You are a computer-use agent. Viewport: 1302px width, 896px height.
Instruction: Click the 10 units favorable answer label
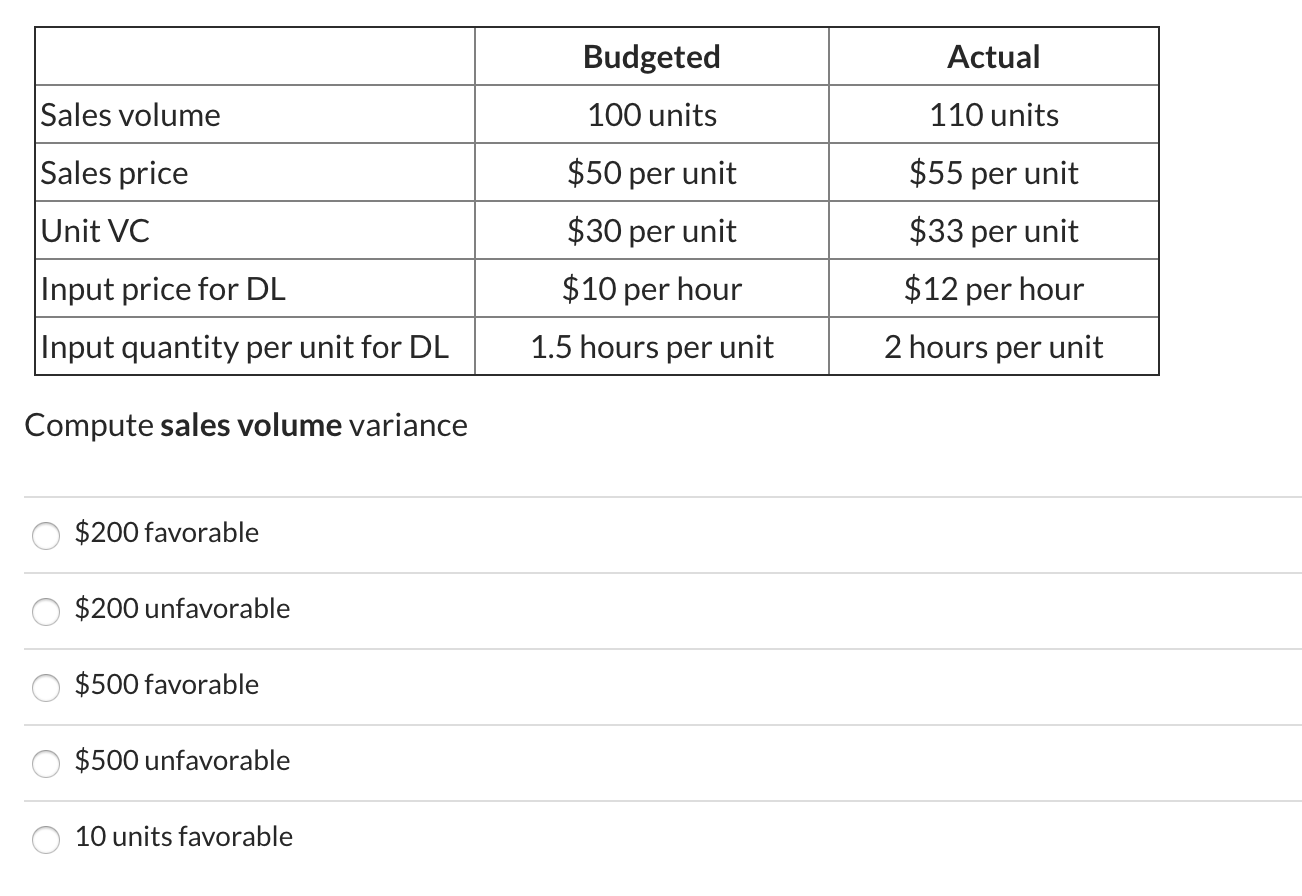182,836
